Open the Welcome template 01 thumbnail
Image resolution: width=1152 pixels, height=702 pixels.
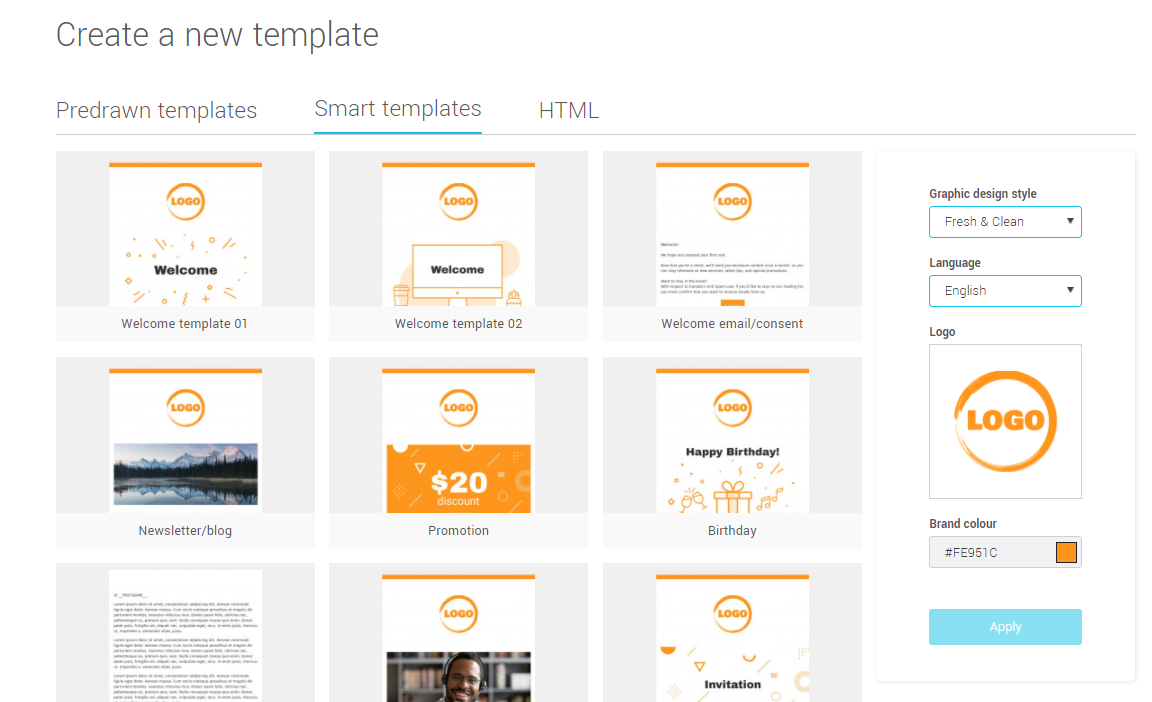coord(185,234)
